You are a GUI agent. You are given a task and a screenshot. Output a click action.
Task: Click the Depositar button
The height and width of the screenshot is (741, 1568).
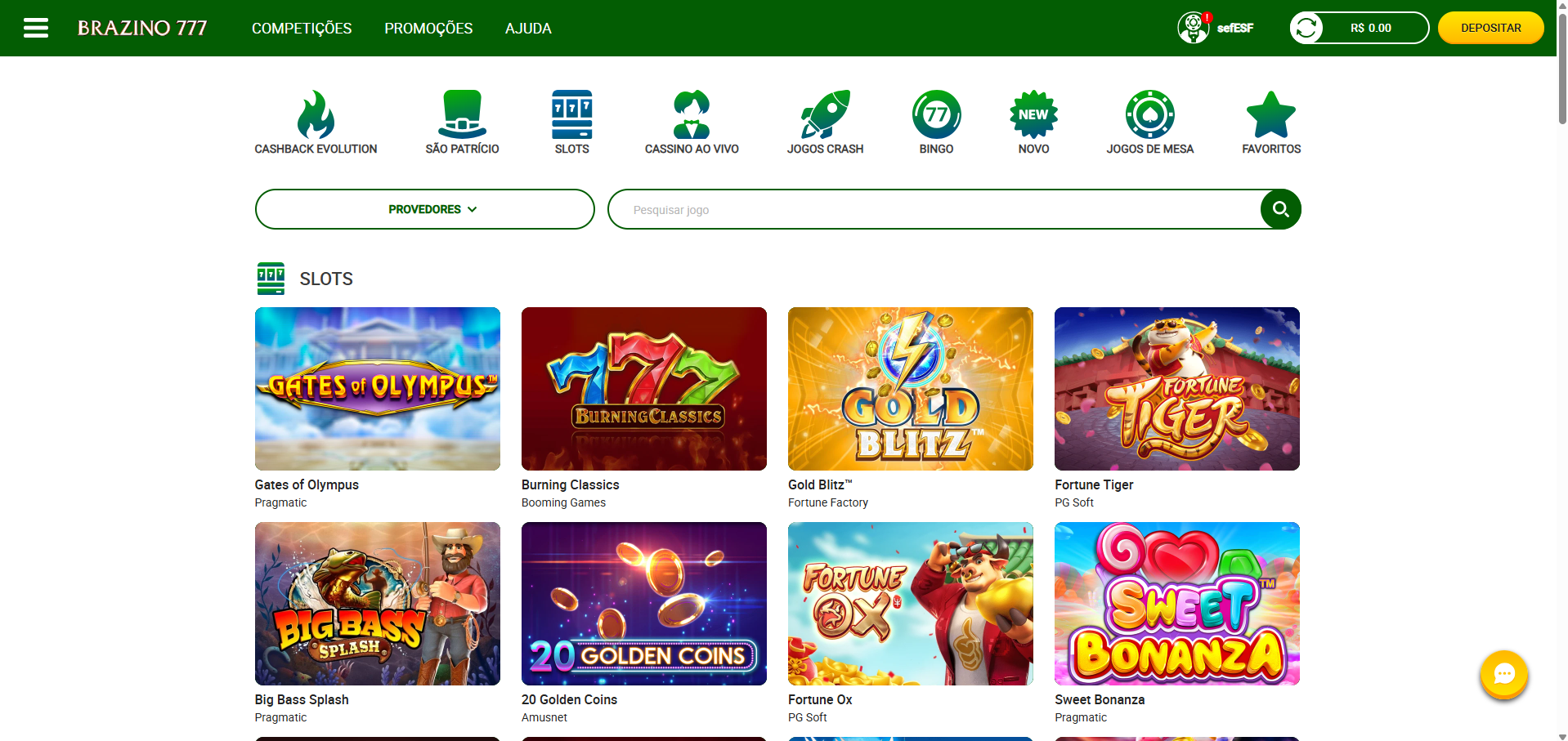click(1490, 27)
